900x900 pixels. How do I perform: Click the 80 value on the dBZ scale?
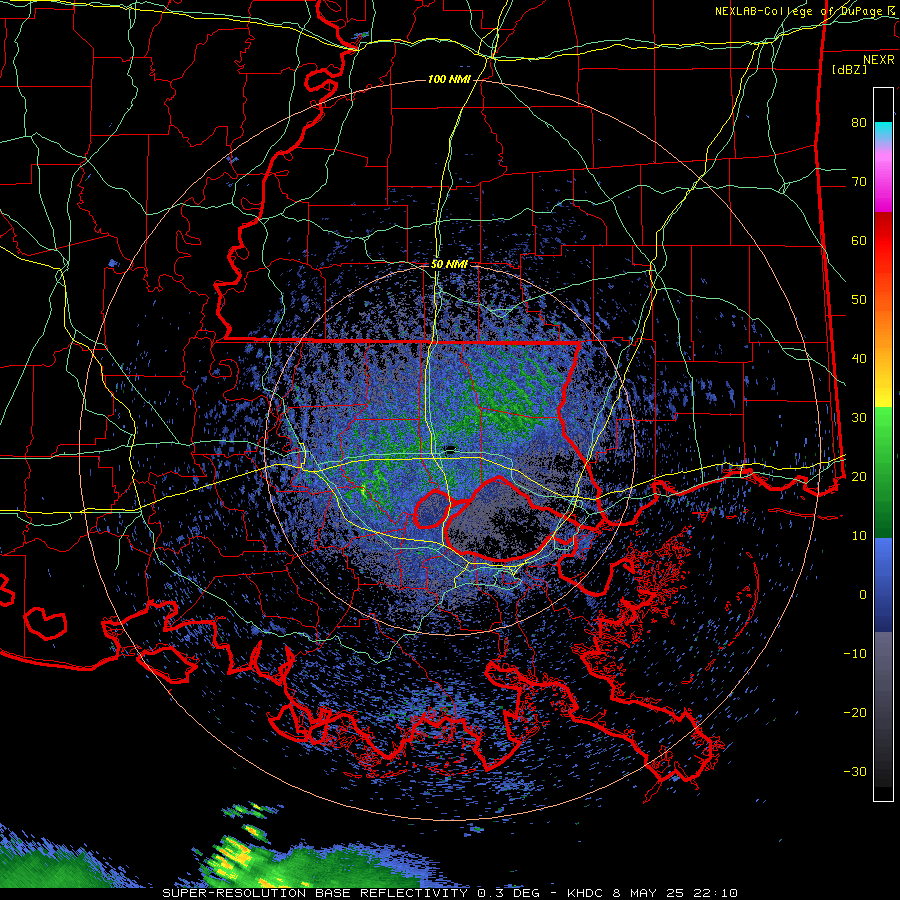coord(859,123)
